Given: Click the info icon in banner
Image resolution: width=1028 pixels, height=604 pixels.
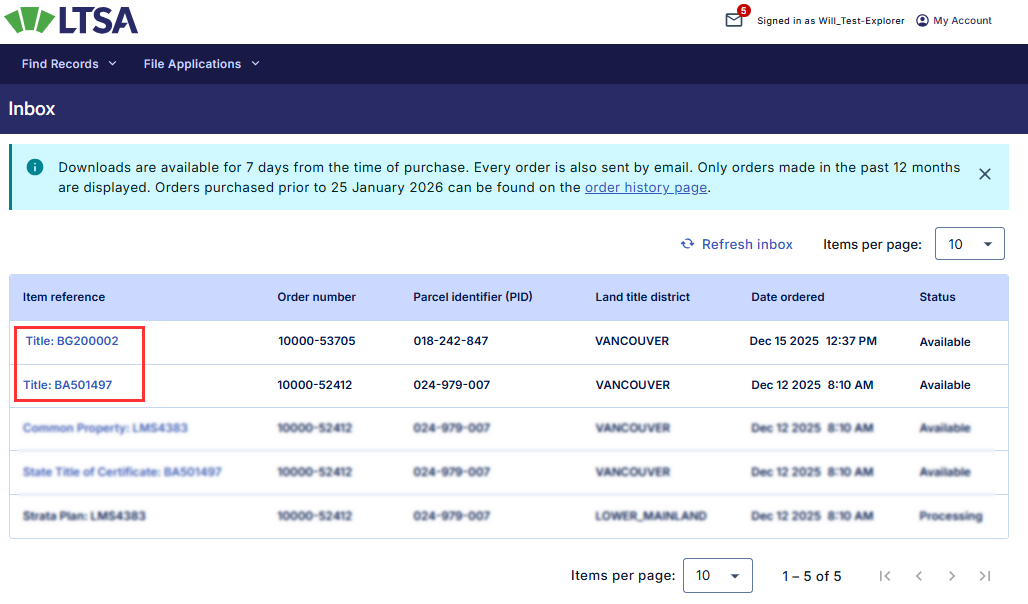Looking at the screenshot, I should pyautogui.click(x=35, y=168).
